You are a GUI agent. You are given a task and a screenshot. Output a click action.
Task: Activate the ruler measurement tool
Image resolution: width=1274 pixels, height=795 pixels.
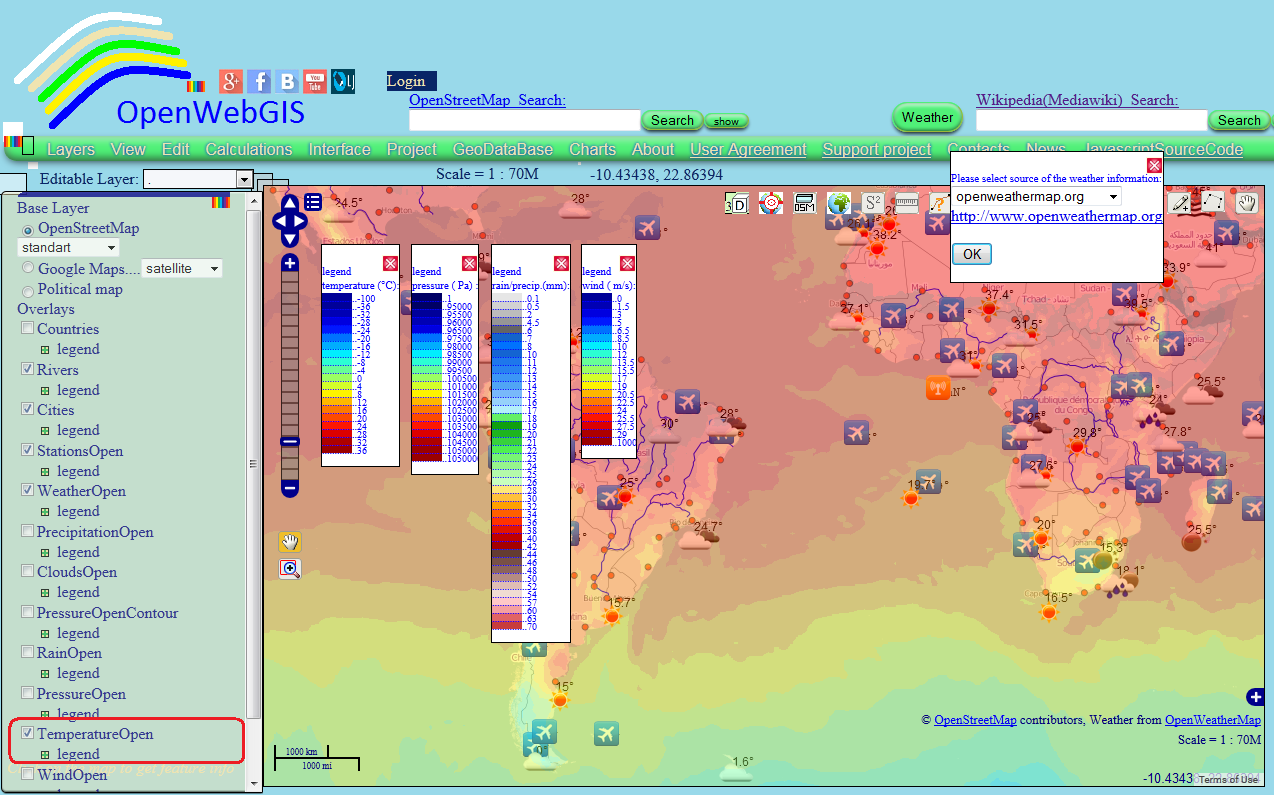coord(906,202)
